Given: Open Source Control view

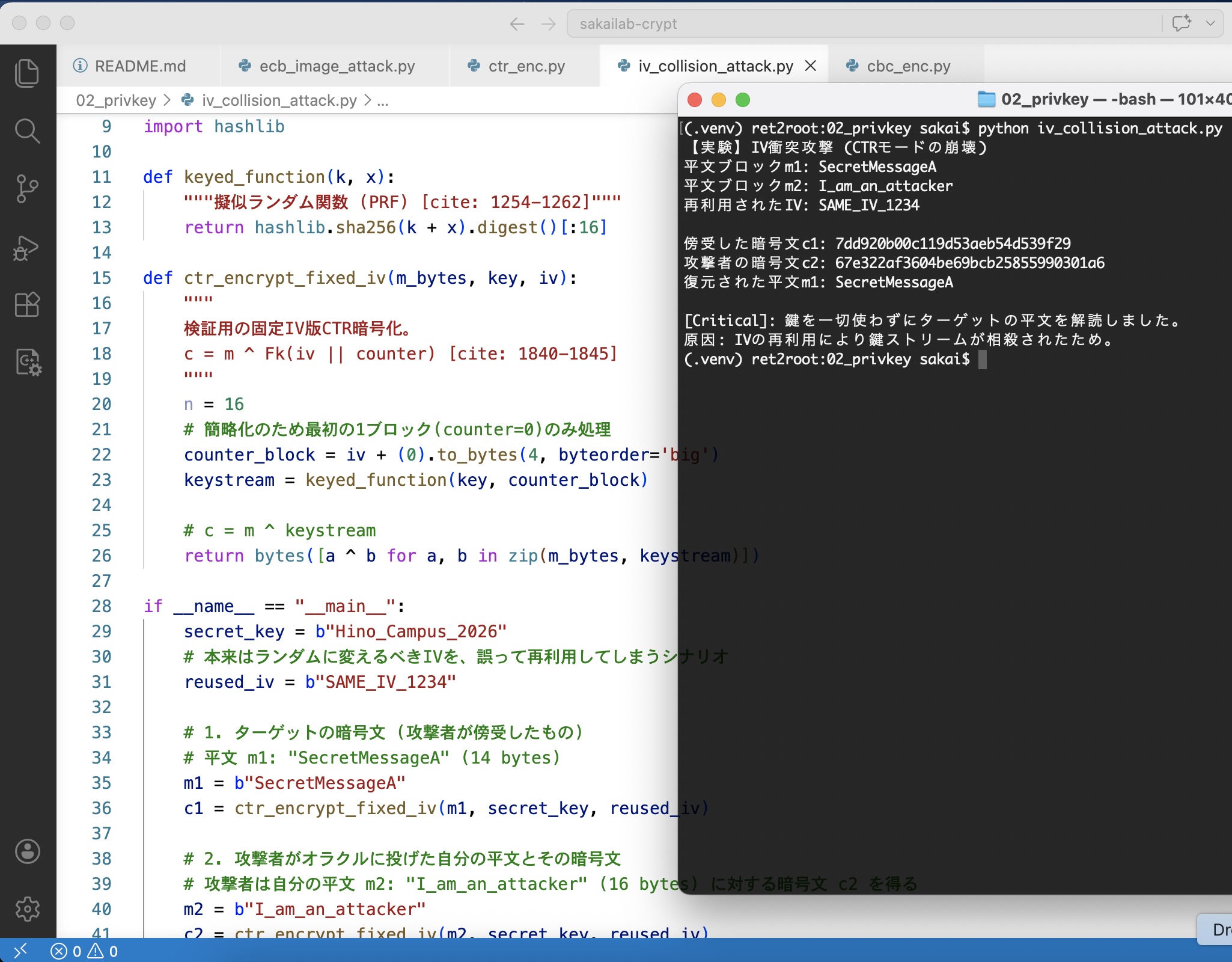Looking at the screenshot, I should (x=27, y=189).
